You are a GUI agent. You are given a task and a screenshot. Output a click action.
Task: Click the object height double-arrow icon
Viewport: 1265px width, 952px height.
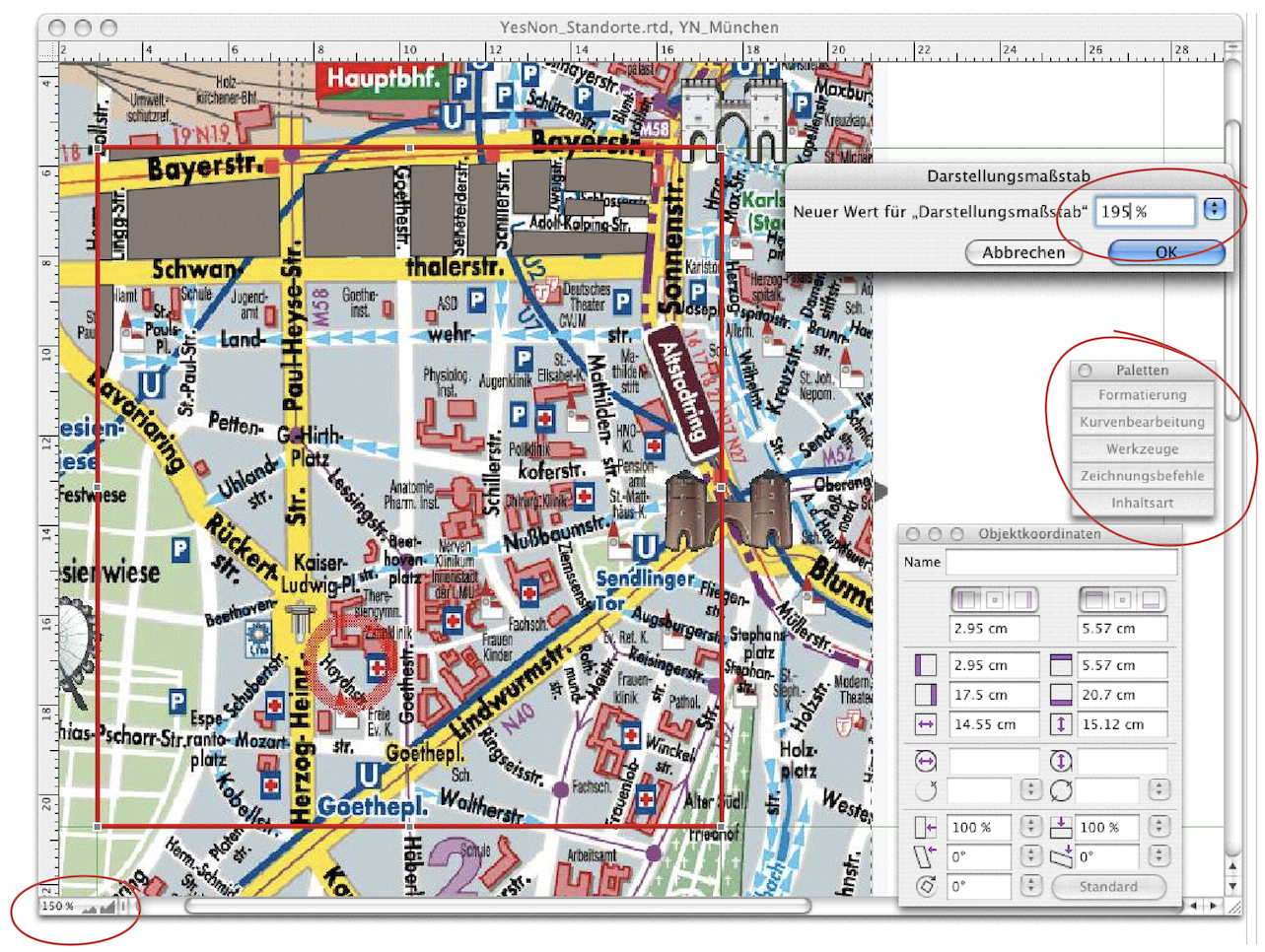tap(1061, 724)
